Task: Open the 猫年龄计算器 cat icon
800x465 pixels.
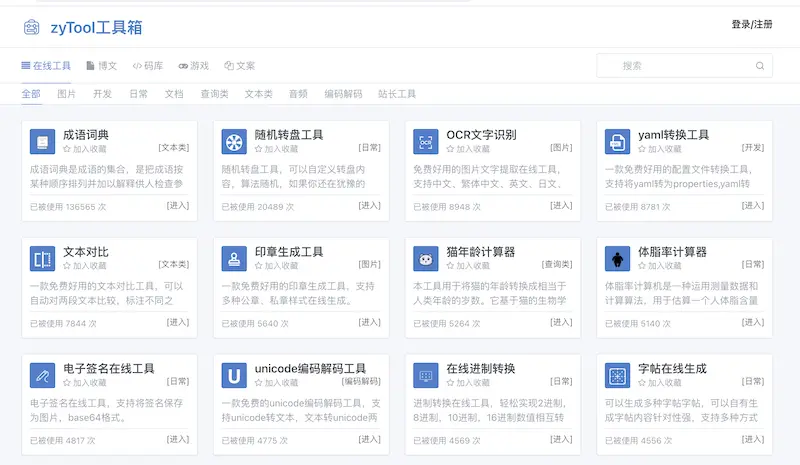Action: point(426,259)
